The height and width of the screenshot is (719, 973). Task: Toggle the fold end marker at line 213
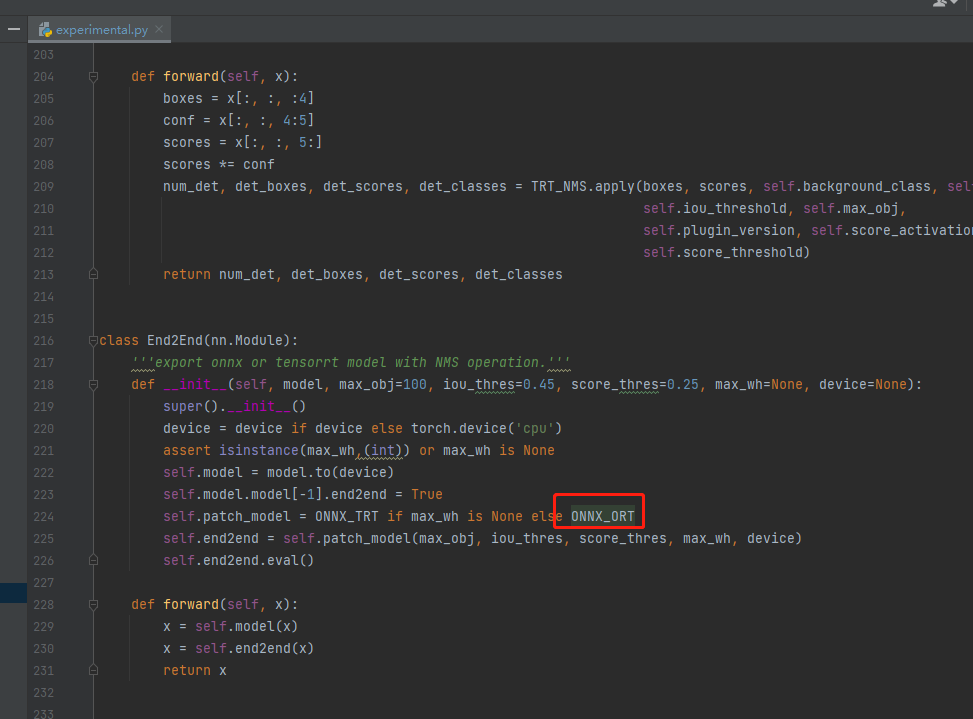click(93, 274)
